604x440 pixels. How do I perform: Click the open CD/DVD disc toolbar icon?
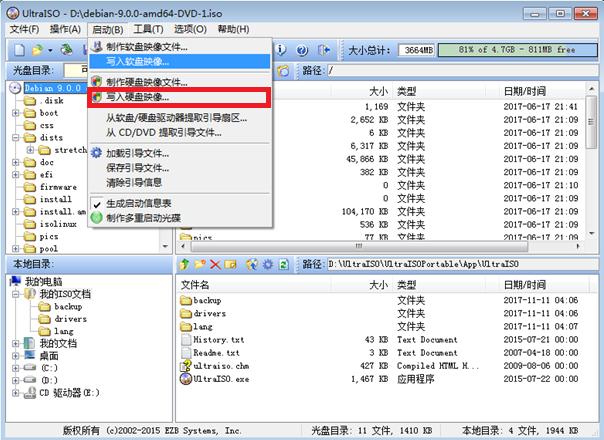[x=67, y=50]
